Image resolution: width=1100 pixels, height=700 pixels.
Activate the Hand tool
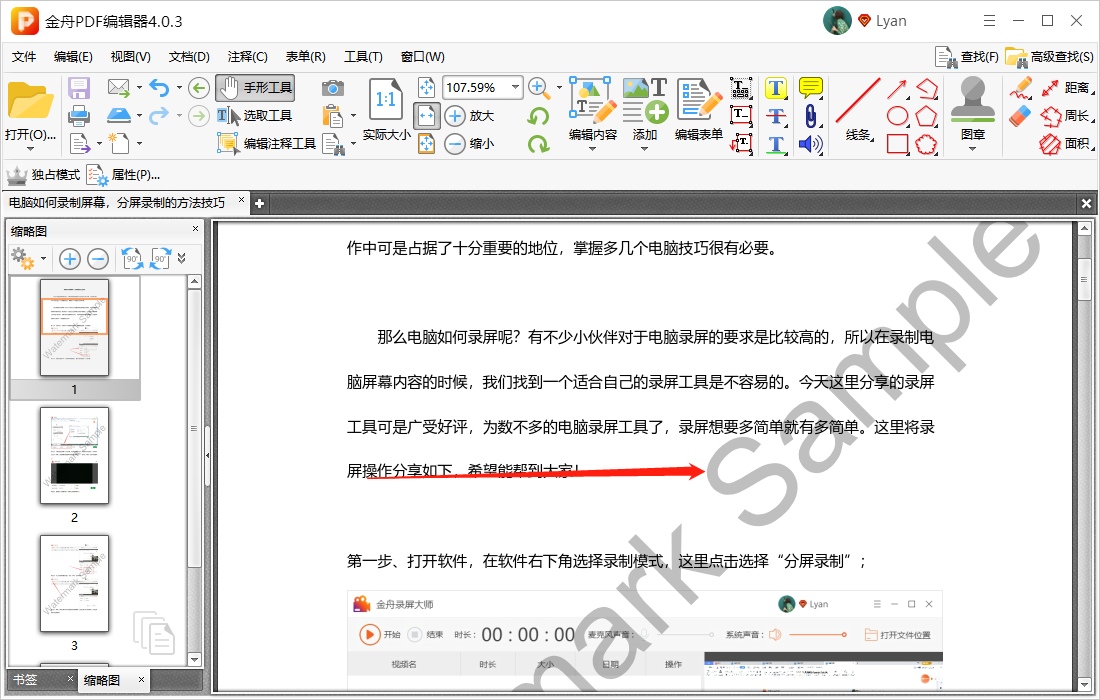(255, 88)
